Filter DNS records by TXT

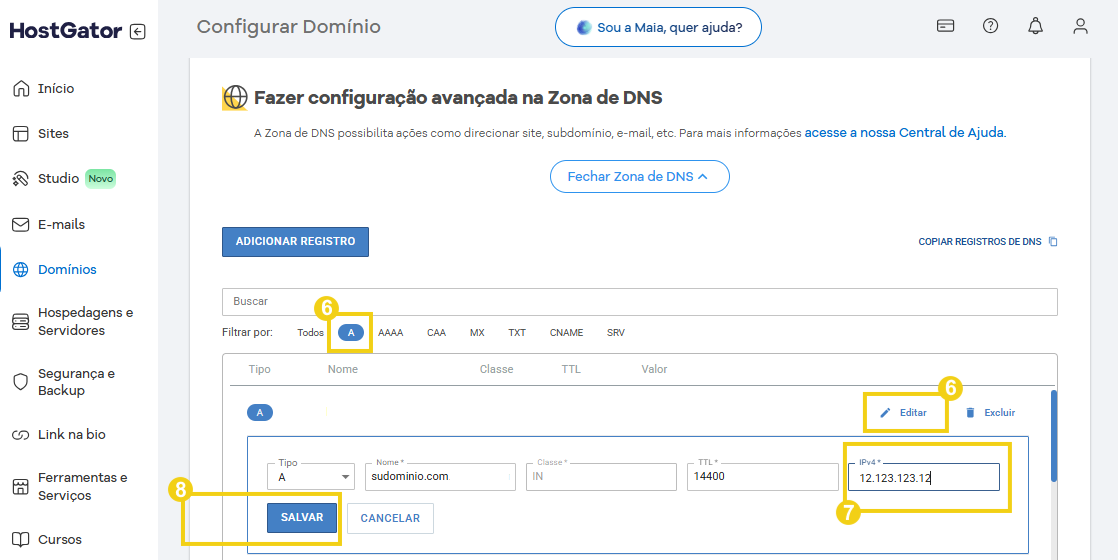click(x=517, y=332)
